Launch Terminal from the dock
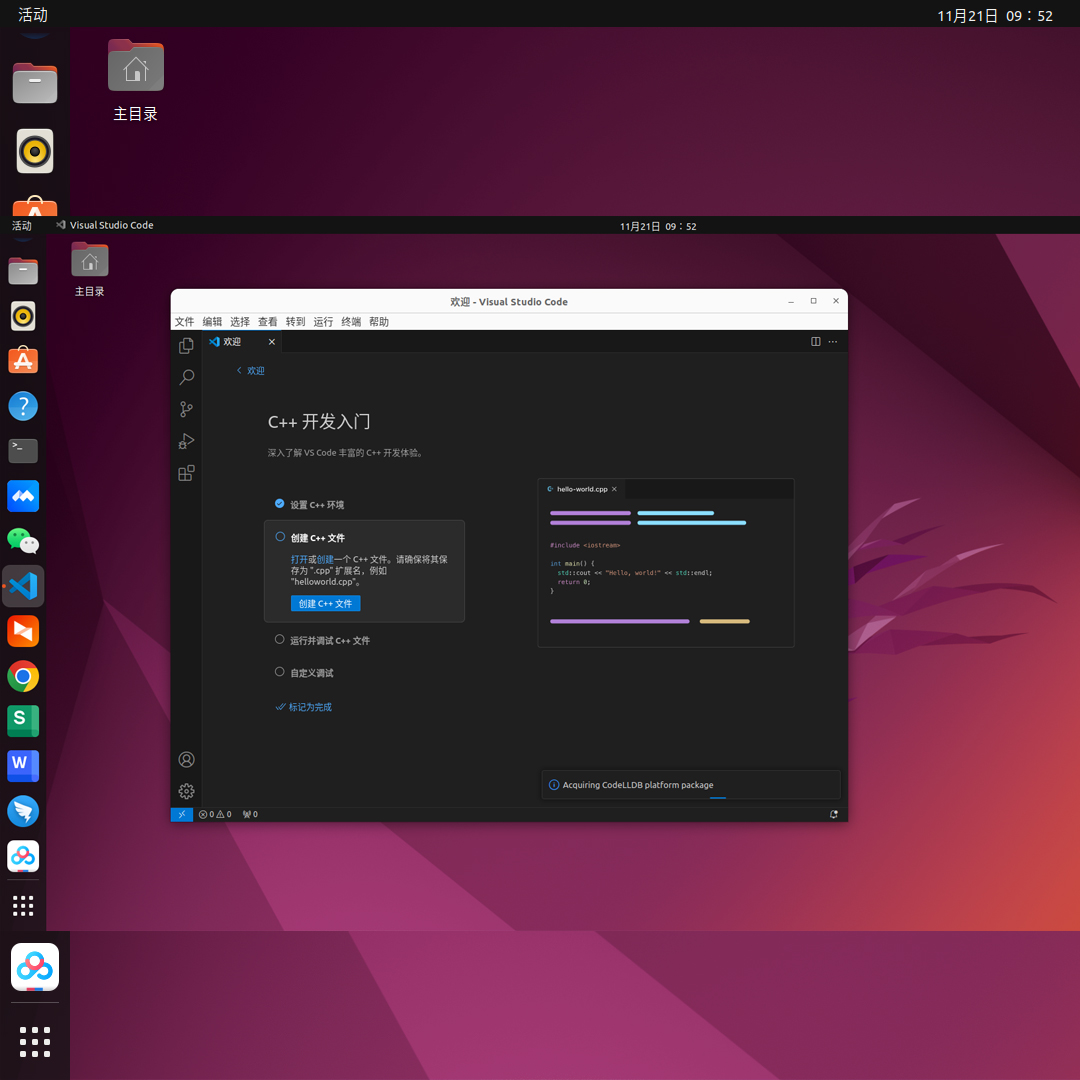The image size is (1080, 1080). 23,450
